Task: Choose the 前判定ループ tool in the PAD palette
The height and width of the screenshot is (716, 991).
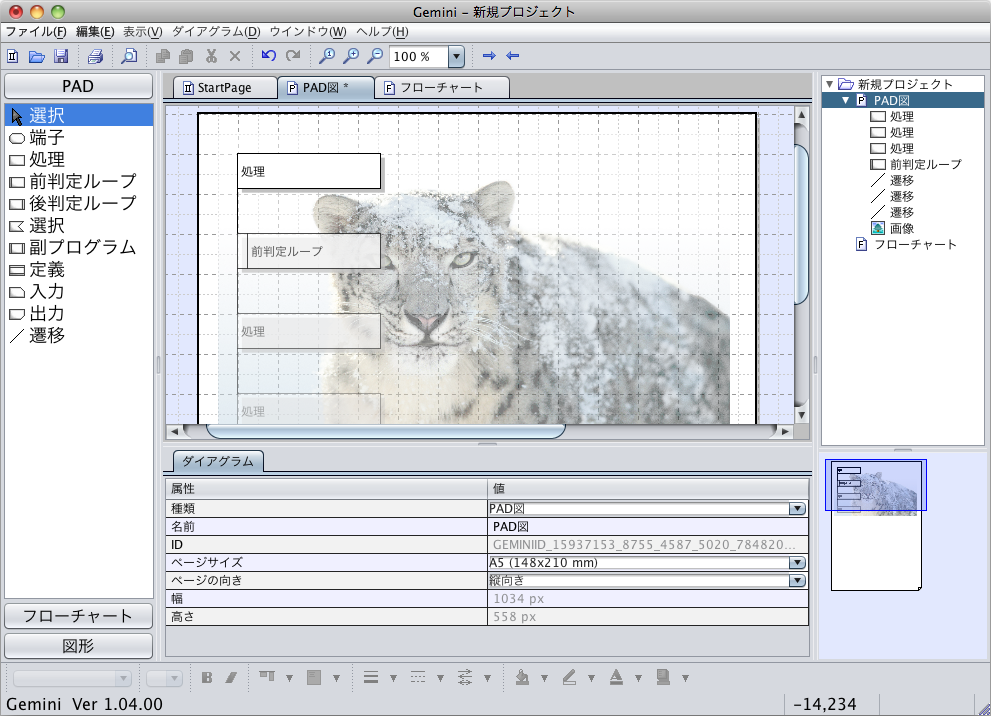Action: click(79, 182)
